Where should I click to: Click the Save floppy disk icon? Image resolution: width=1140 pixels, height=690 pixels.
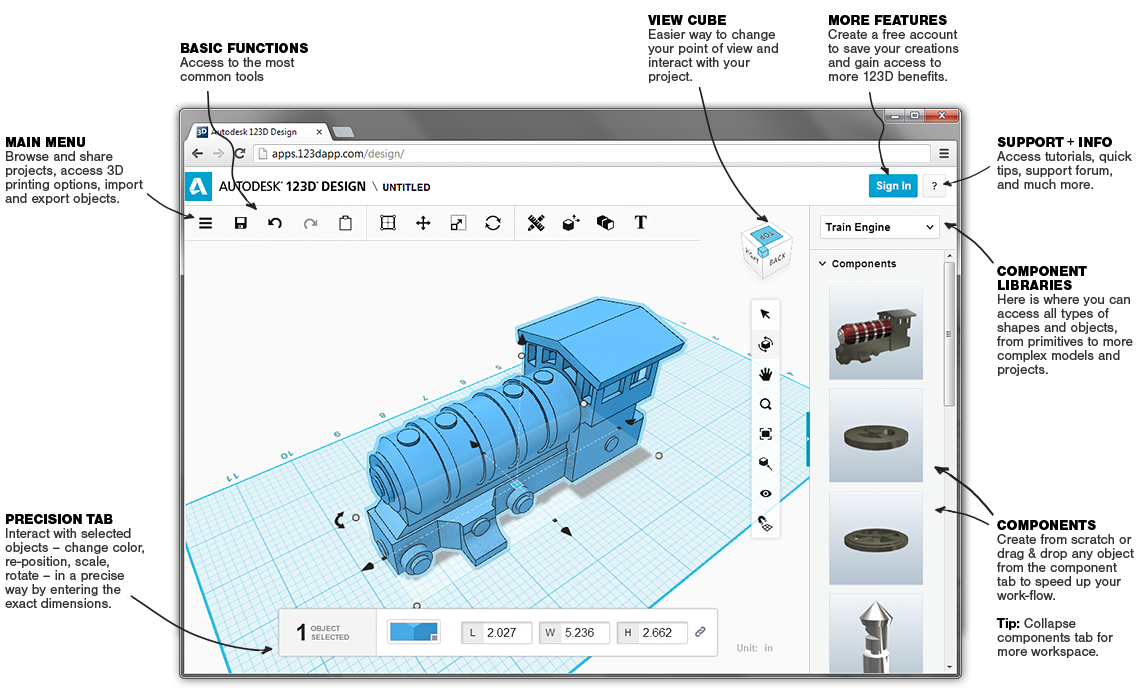click(241, 223)
